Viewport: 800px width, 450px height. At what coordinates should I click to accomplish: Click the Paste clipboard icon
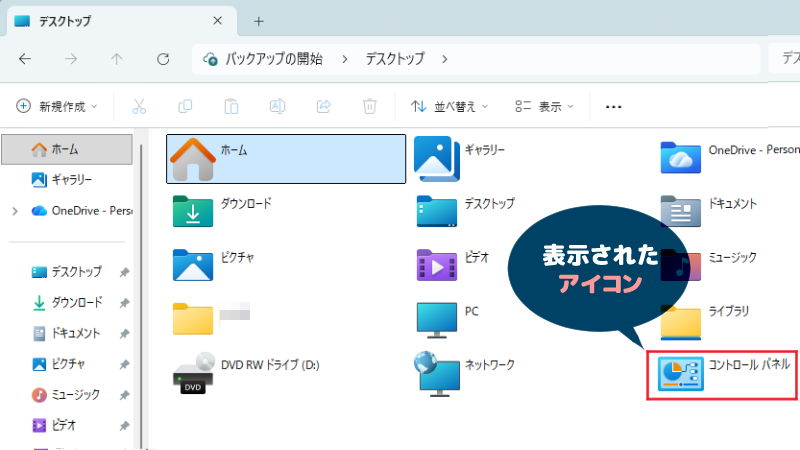click(x=231, y=106)
